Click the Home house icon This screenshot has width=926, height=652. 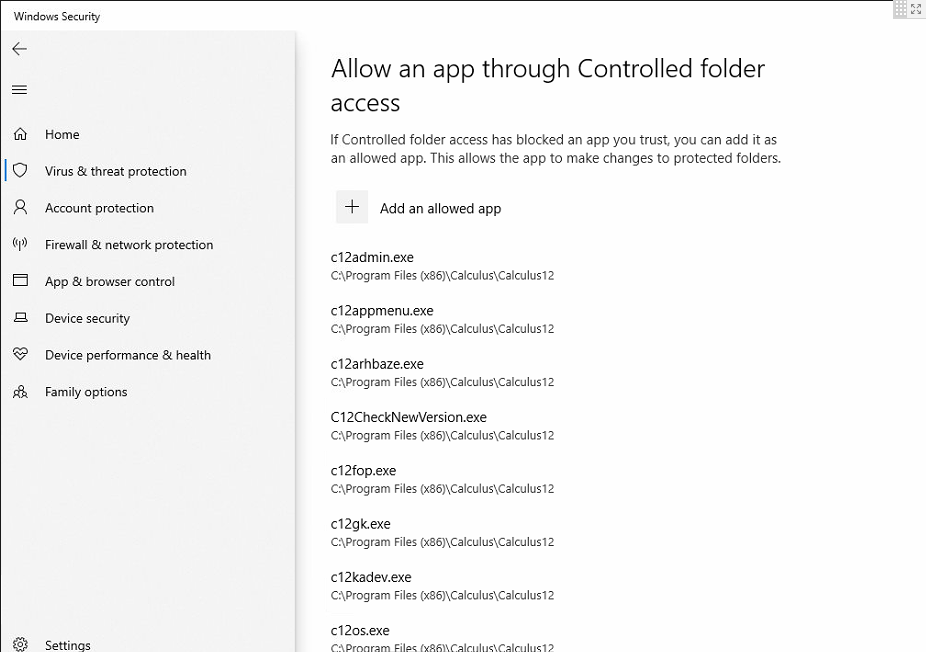pyautogui.click(x=20, y=134)
